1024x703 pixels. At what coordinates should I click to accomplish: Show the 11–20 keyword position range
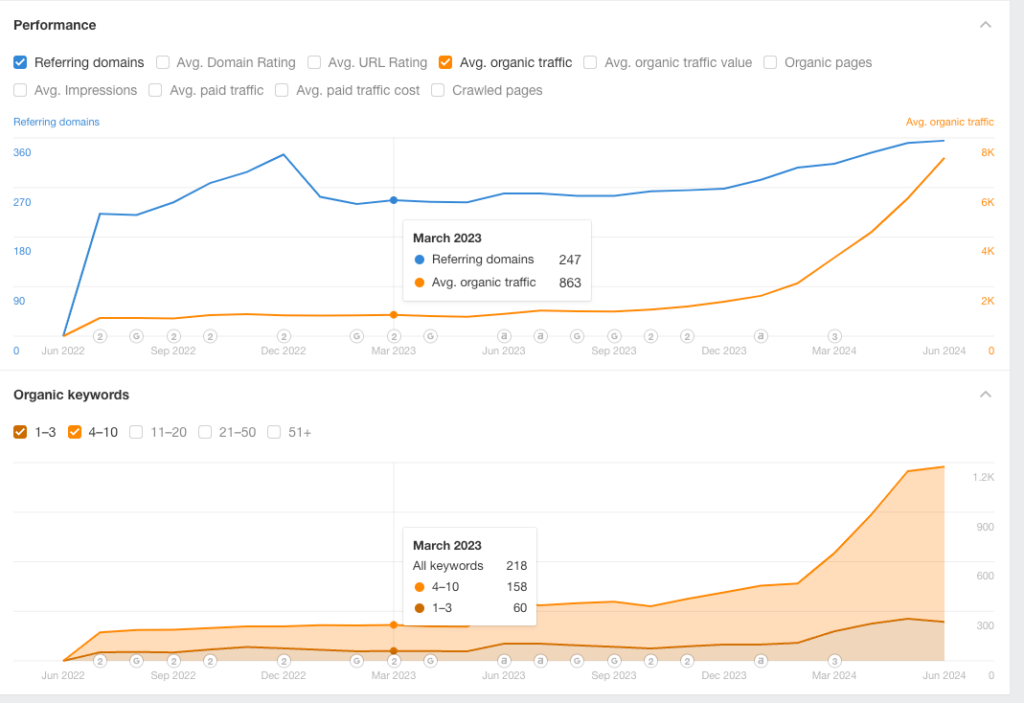pyautogui.click(x=137, y=432)
